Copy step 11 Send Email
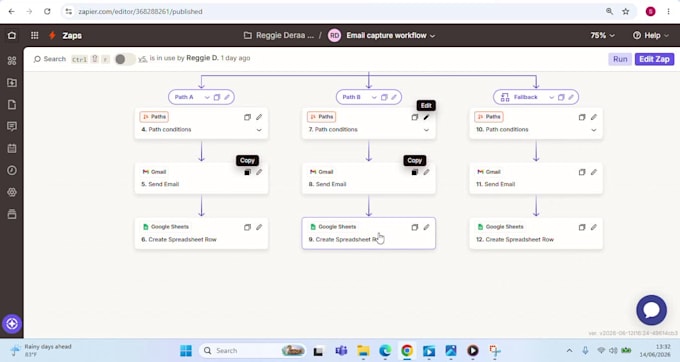The image size is (680, 362). pyautogui.click(x=582, y=172)
